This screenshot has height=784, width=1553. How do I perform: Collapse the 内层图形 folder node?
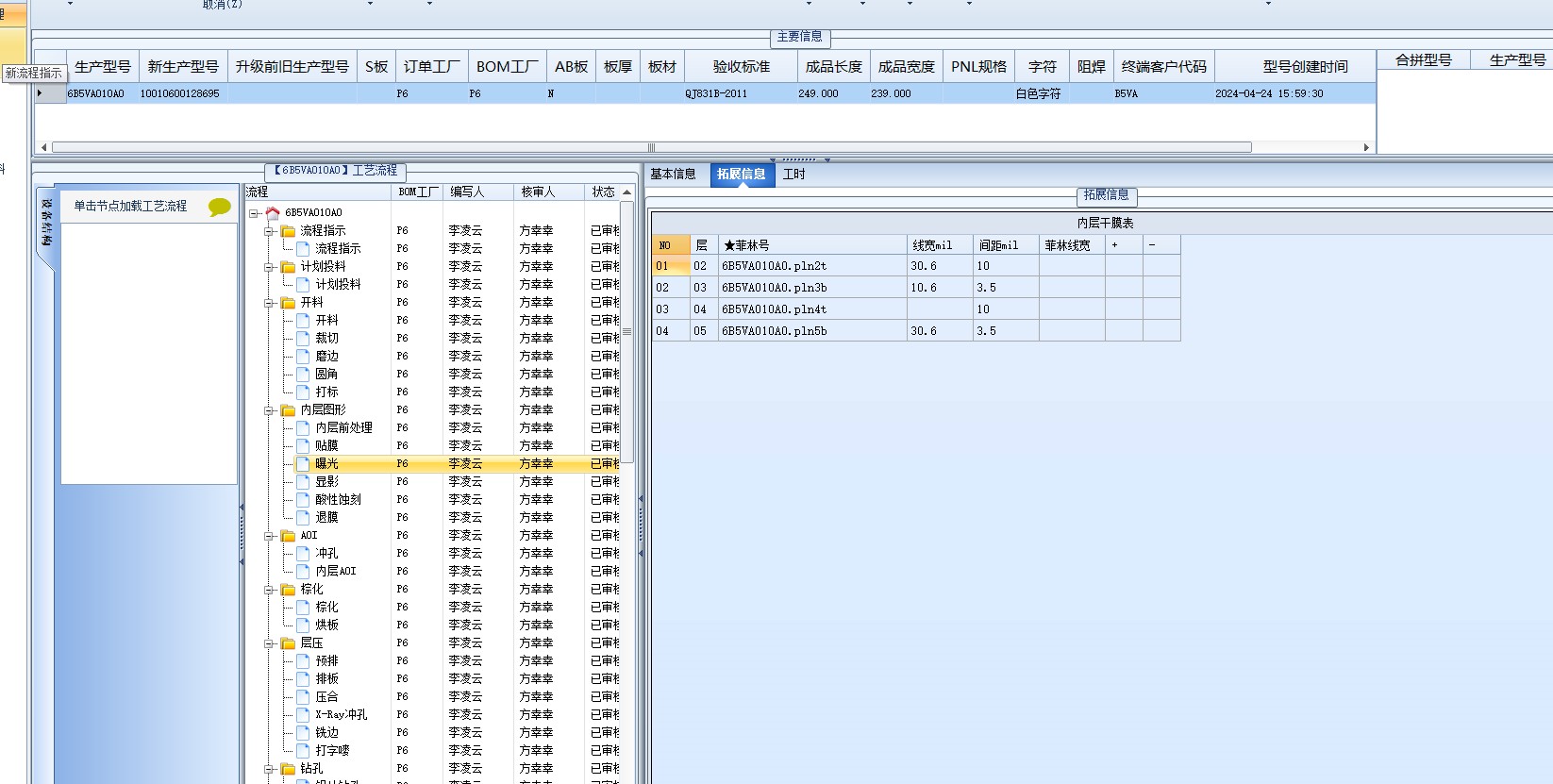[x=269, y=410]
